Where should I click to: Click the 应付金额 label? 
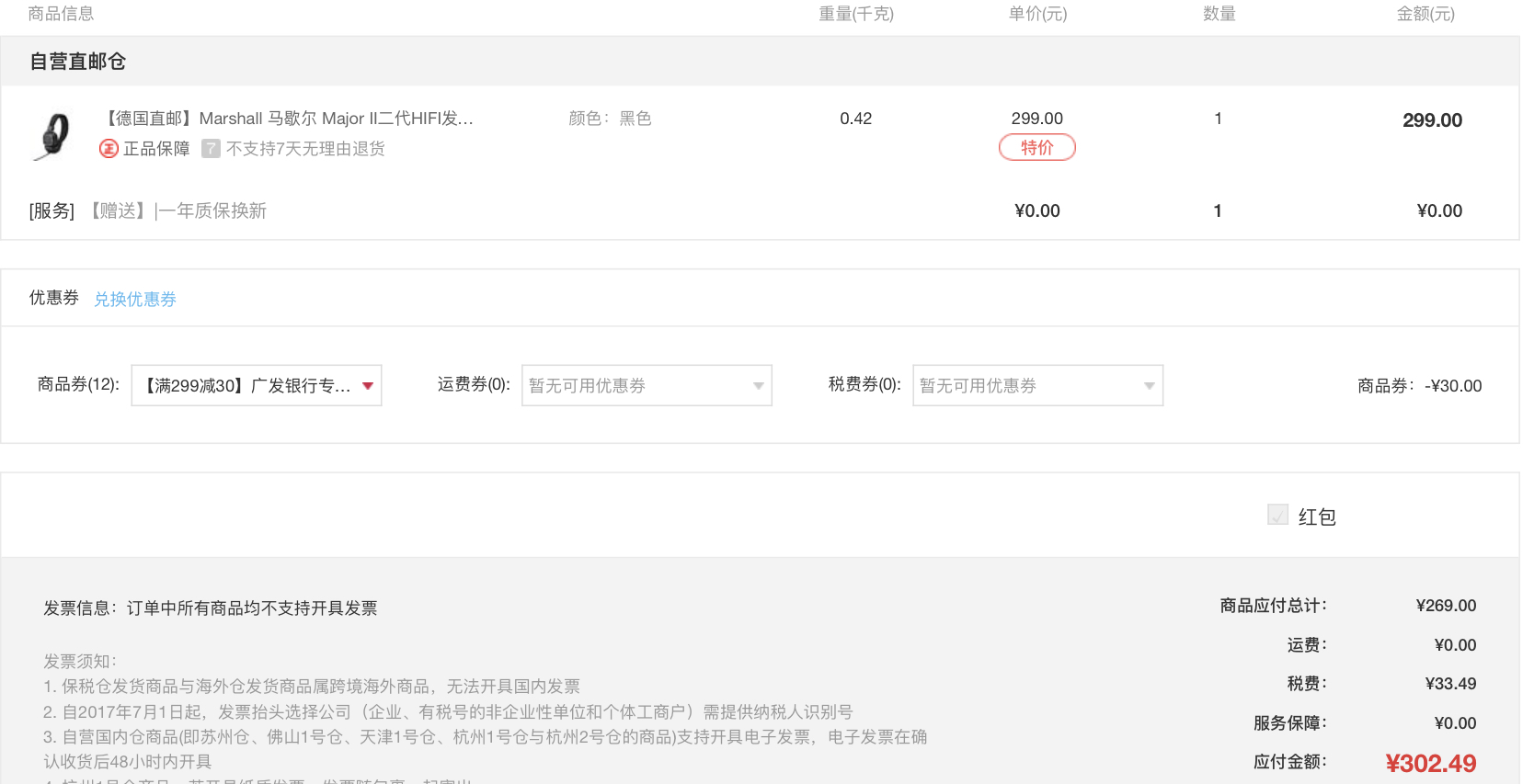click(1290, 762)
